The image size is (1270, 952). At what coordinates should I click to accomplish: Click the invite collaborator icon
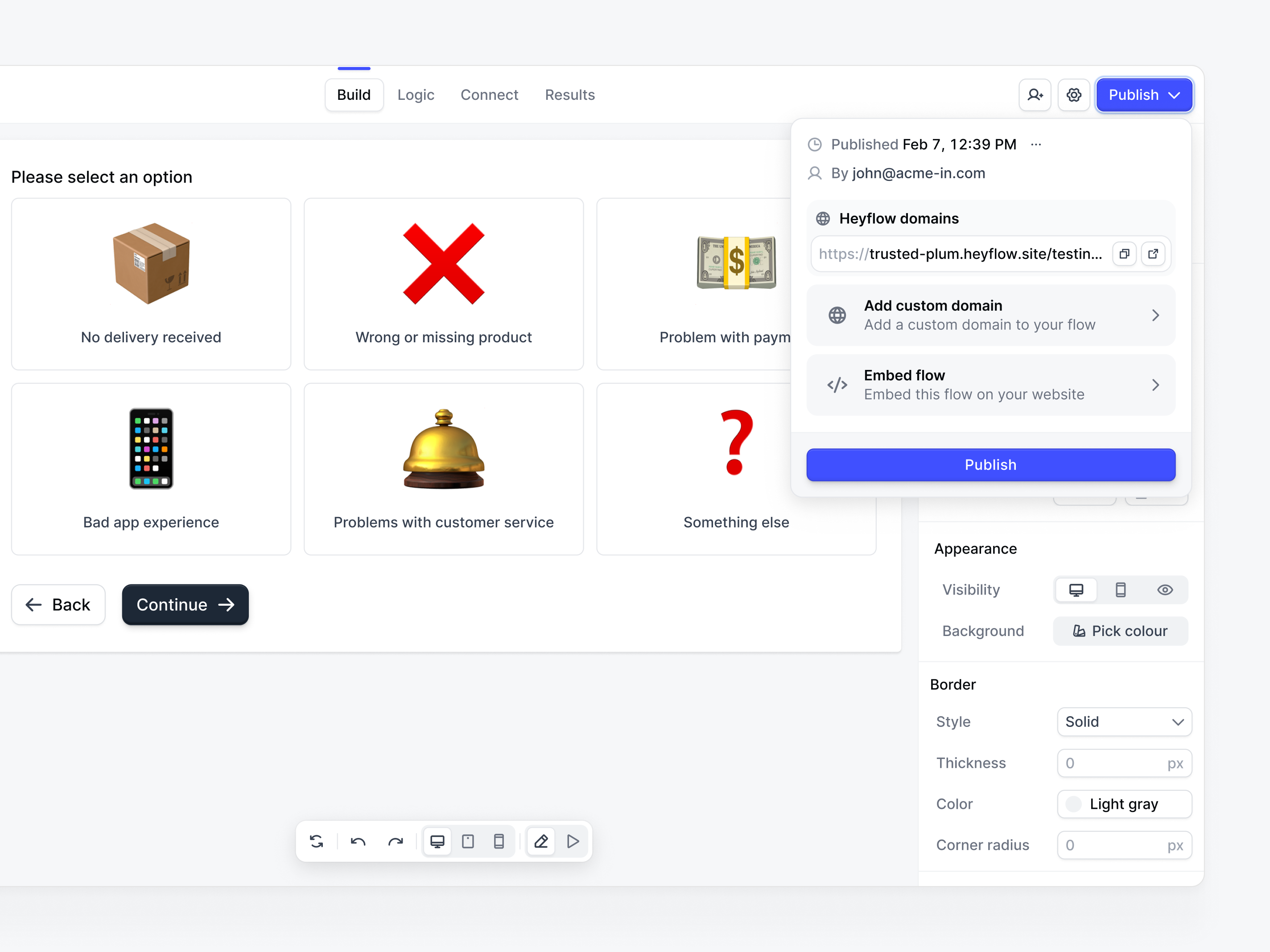[x=1035, y=94]
